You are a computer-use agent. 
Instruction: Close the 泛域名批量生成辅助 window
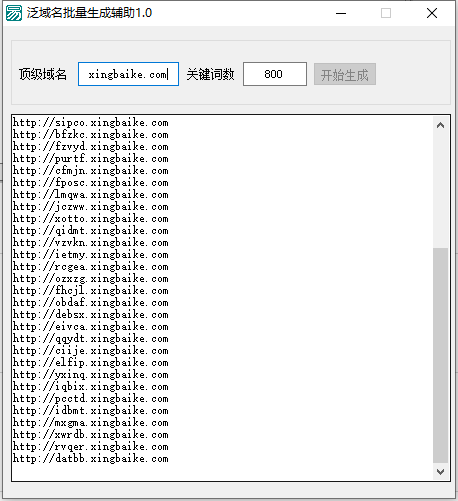coord(432,13)
